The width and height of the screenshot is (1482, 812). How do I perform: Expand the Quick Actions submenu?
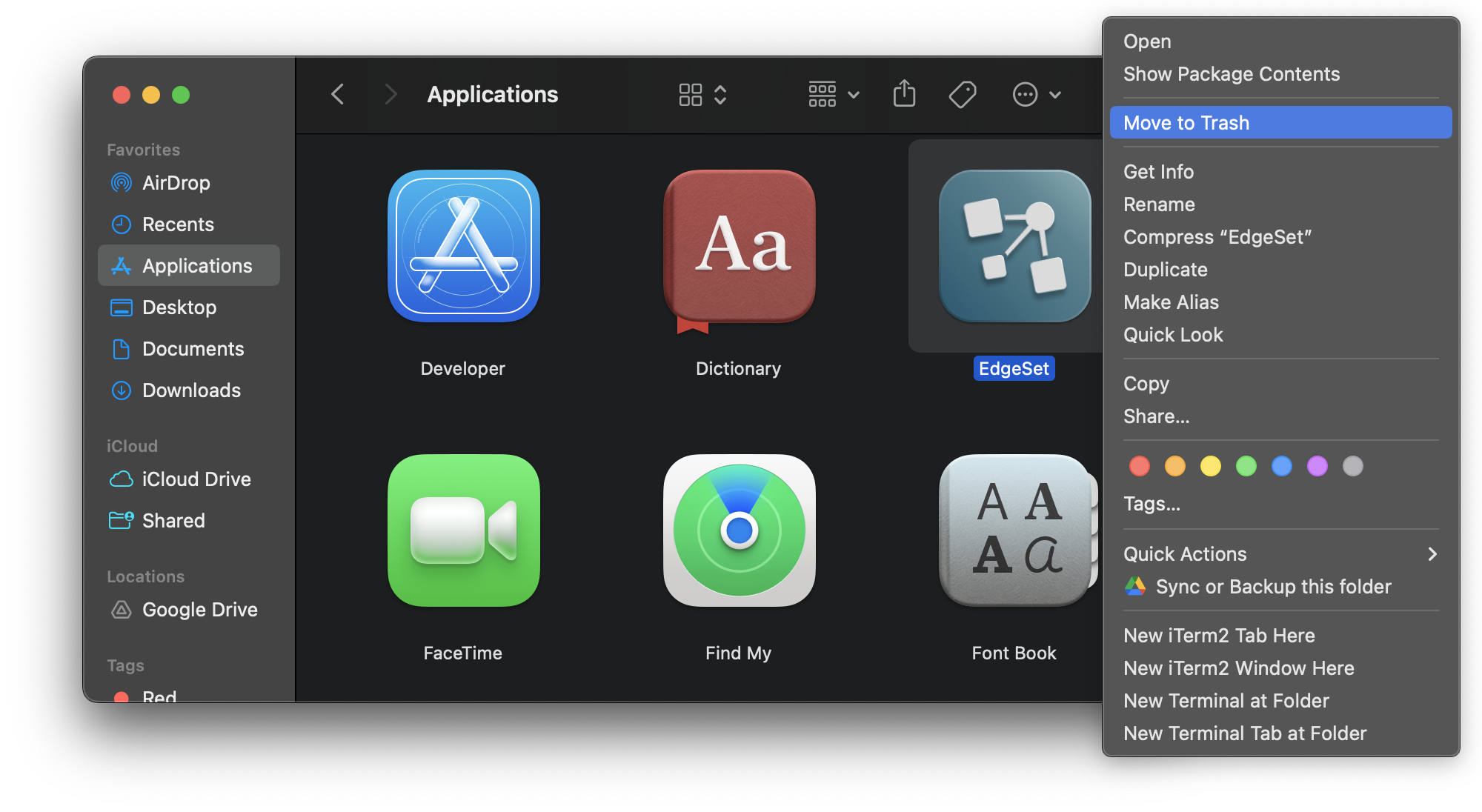pyautogui.click(x=1281, y=554)
